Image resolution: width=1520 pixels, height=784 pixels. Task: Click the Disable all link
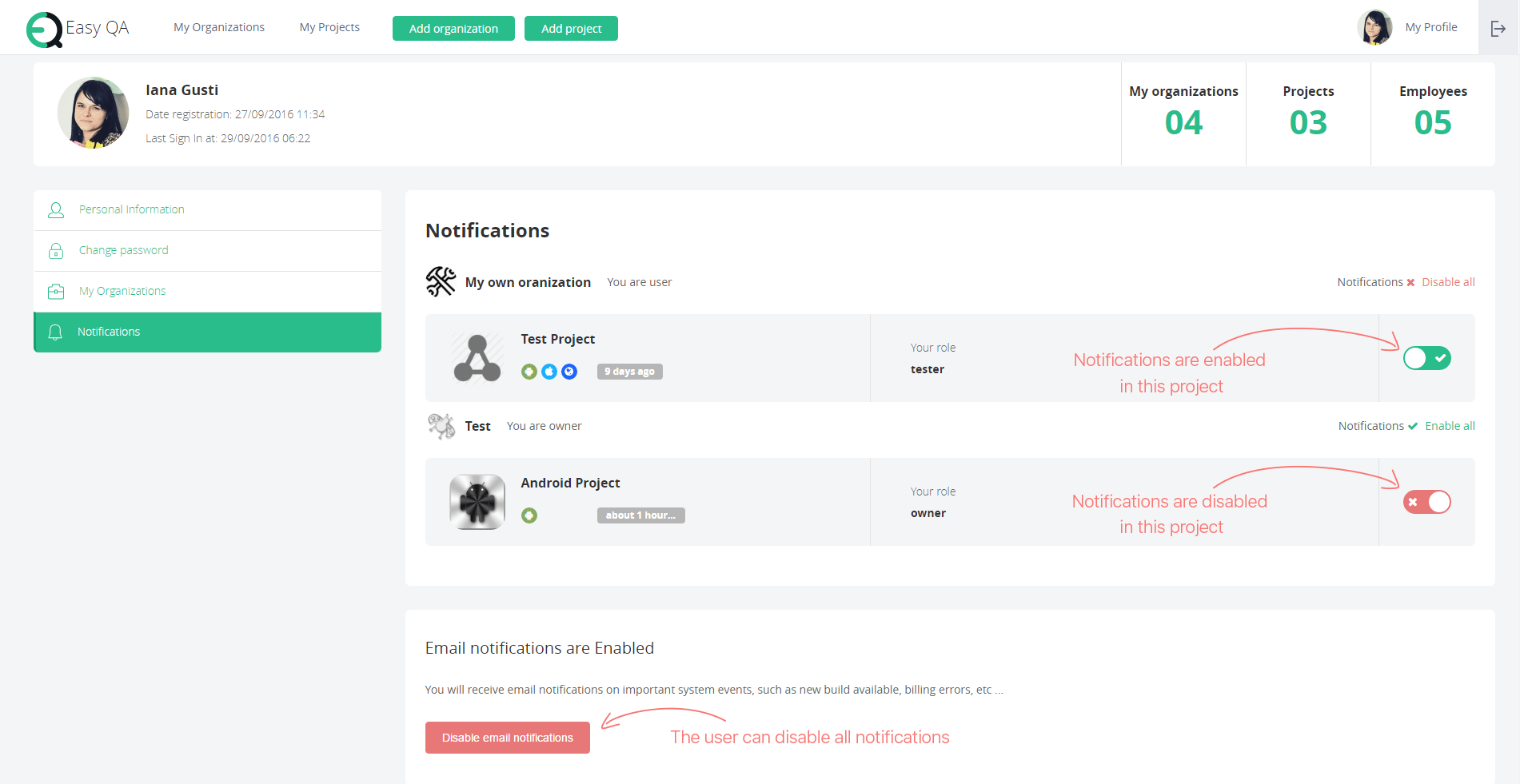tap(1448, 282)
